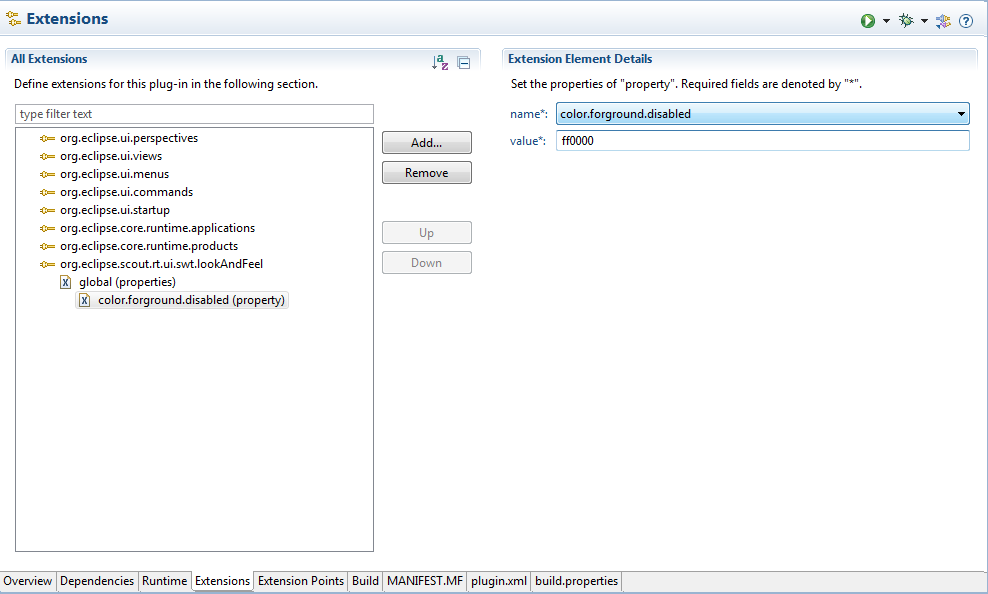Select org.eclipse.ui.perspectives in the tree
Viewport: 988px width, 594px height.
point(129,138)
